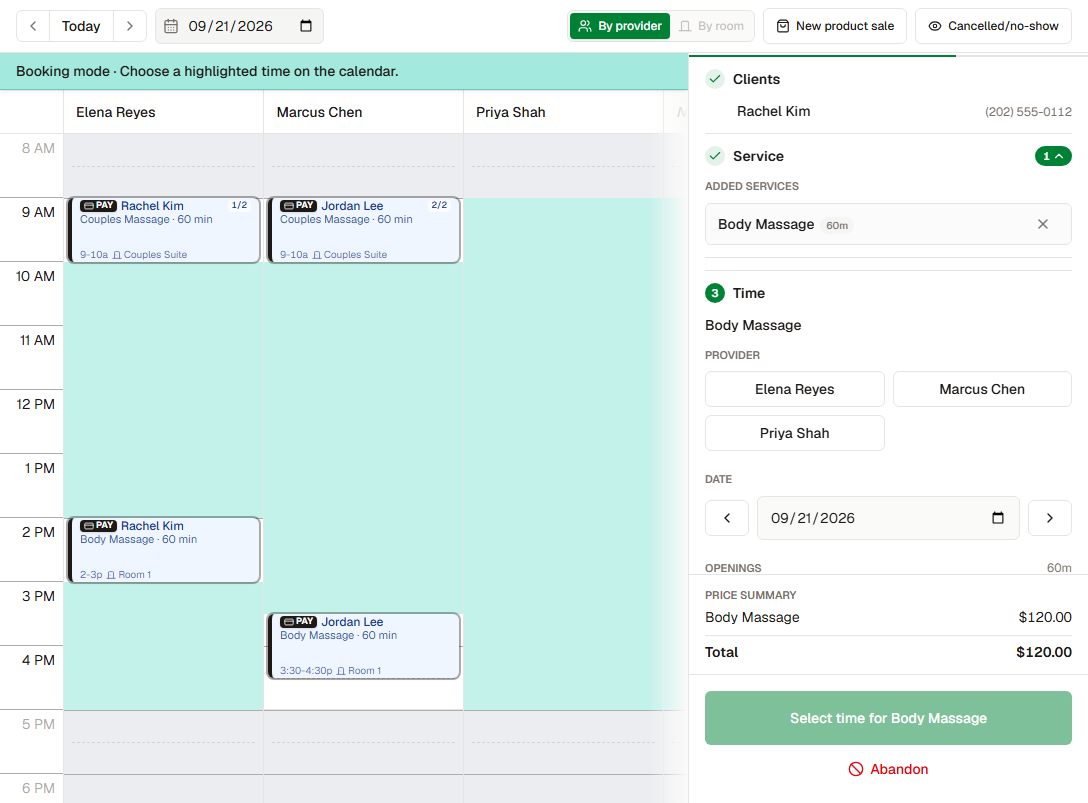Click the top toolbar date field 09/21/2026
Image resolution: width=1088 pixels, height=803 pixels.
click(x=239, y=26)
